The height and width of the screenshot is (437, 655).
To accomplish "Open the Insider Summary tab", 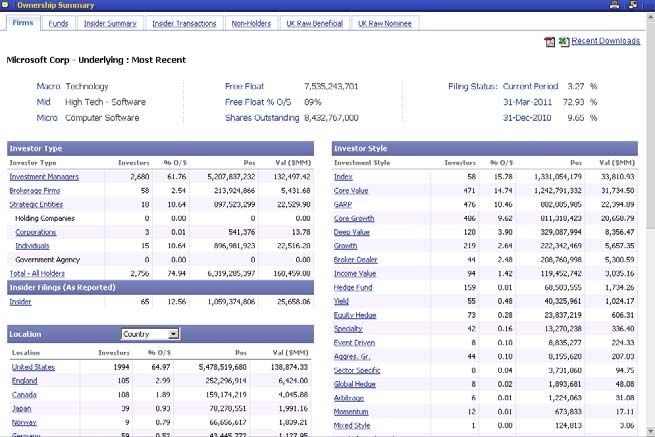I will pyautogui.click(x=110, y=23).
